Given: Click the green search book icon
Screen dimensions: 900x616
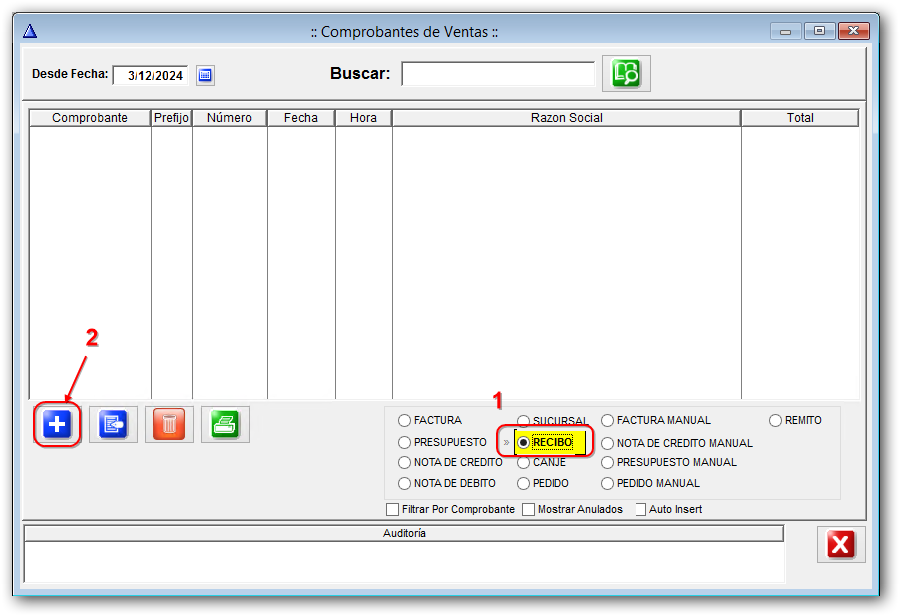Looking at the screenshot, I should coord(626,73).
